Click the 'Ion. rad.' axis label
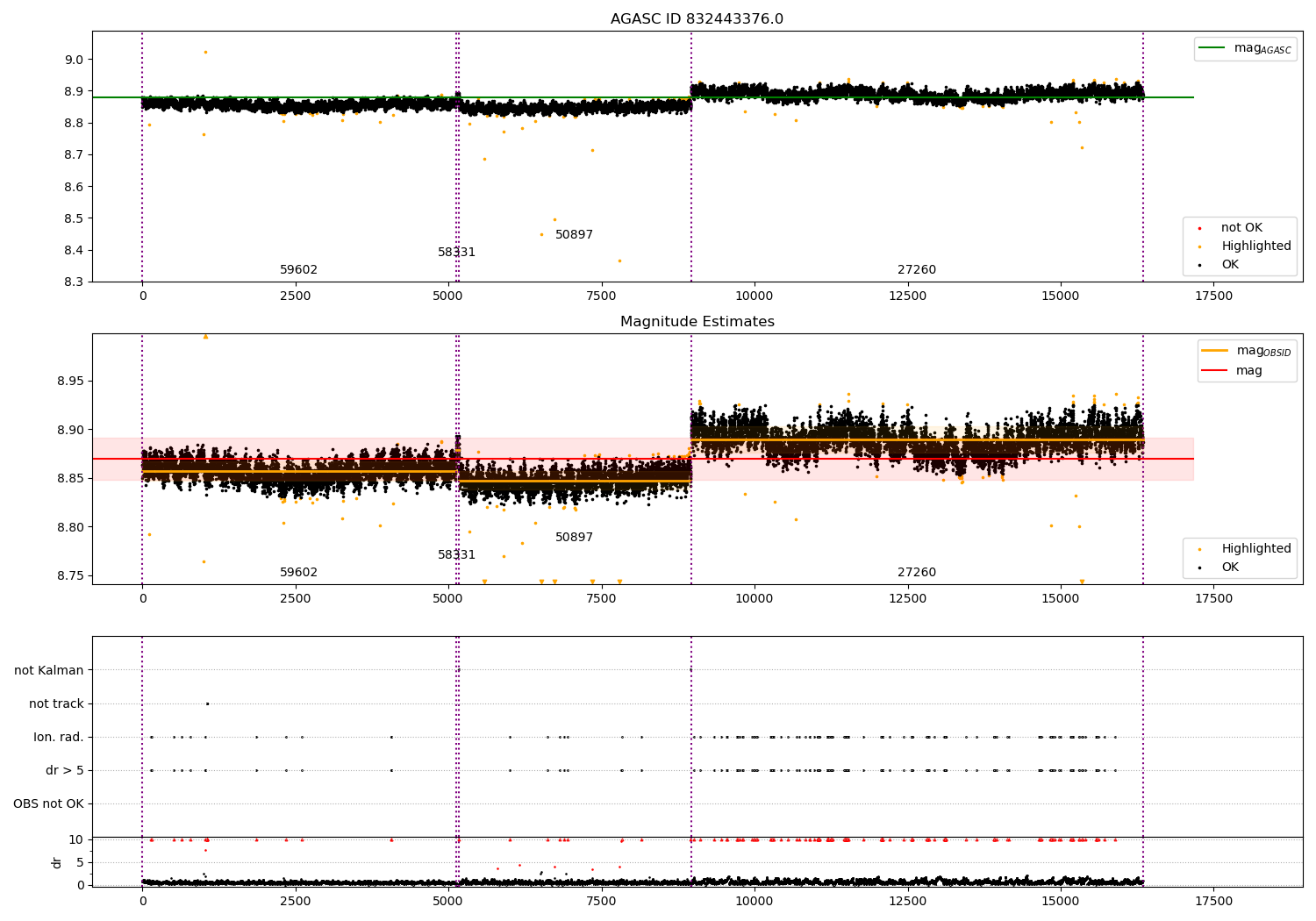 coord(59,738)
